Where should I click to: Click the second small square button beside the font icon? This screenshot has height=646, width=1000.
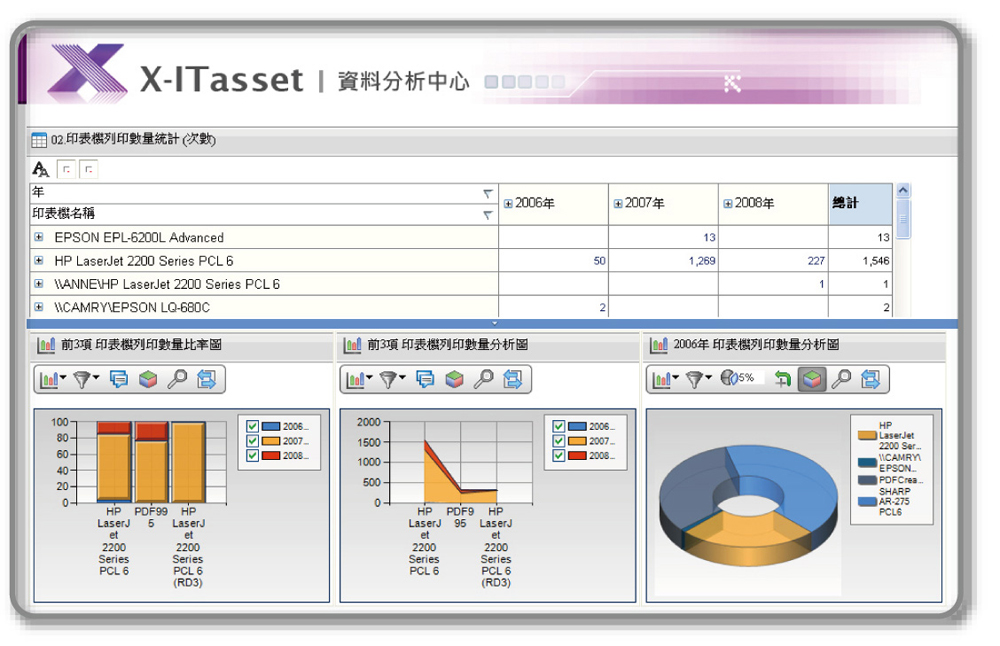pos(89,170)
